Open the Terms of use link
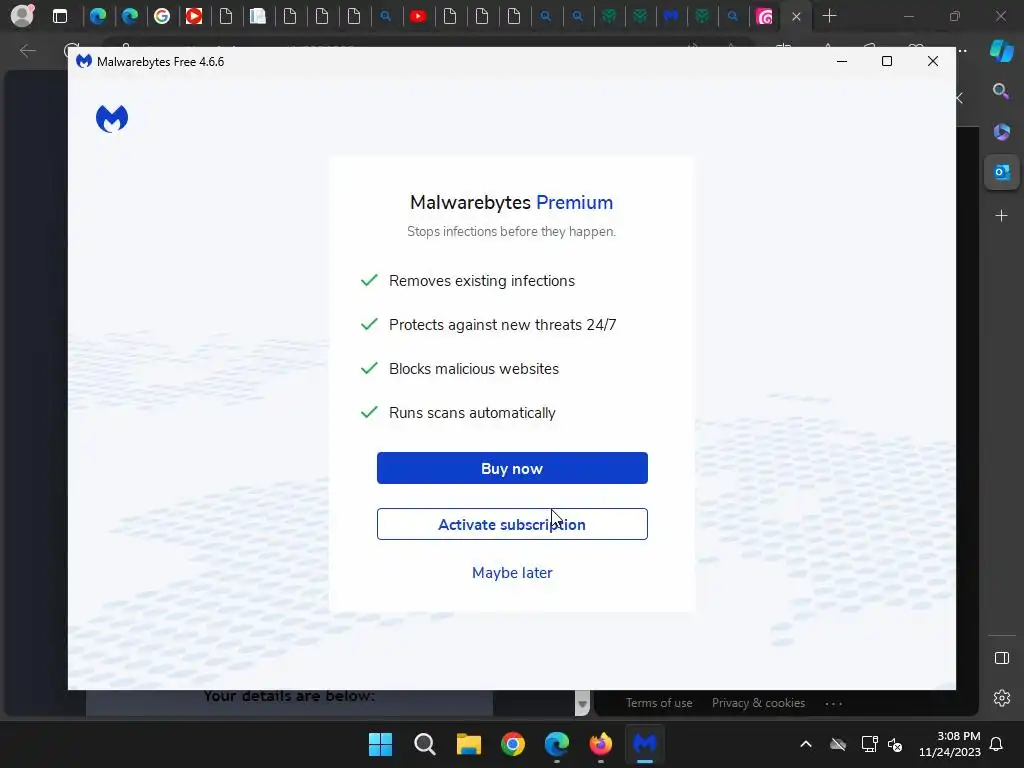1024x768 pixels. pos(659,703)
